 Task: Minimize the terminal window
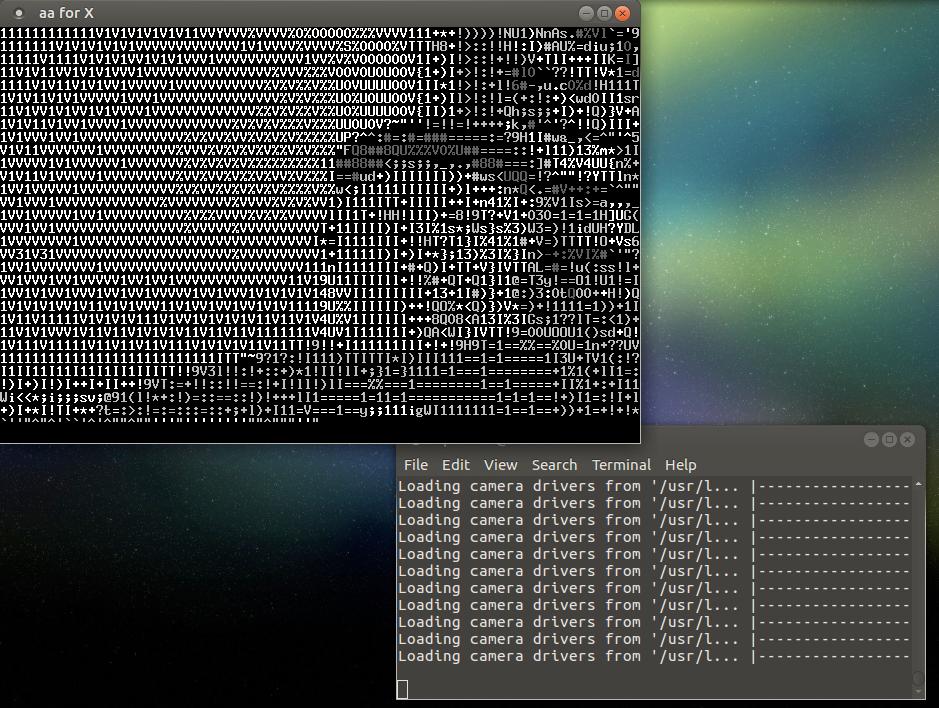coord(872,440)
